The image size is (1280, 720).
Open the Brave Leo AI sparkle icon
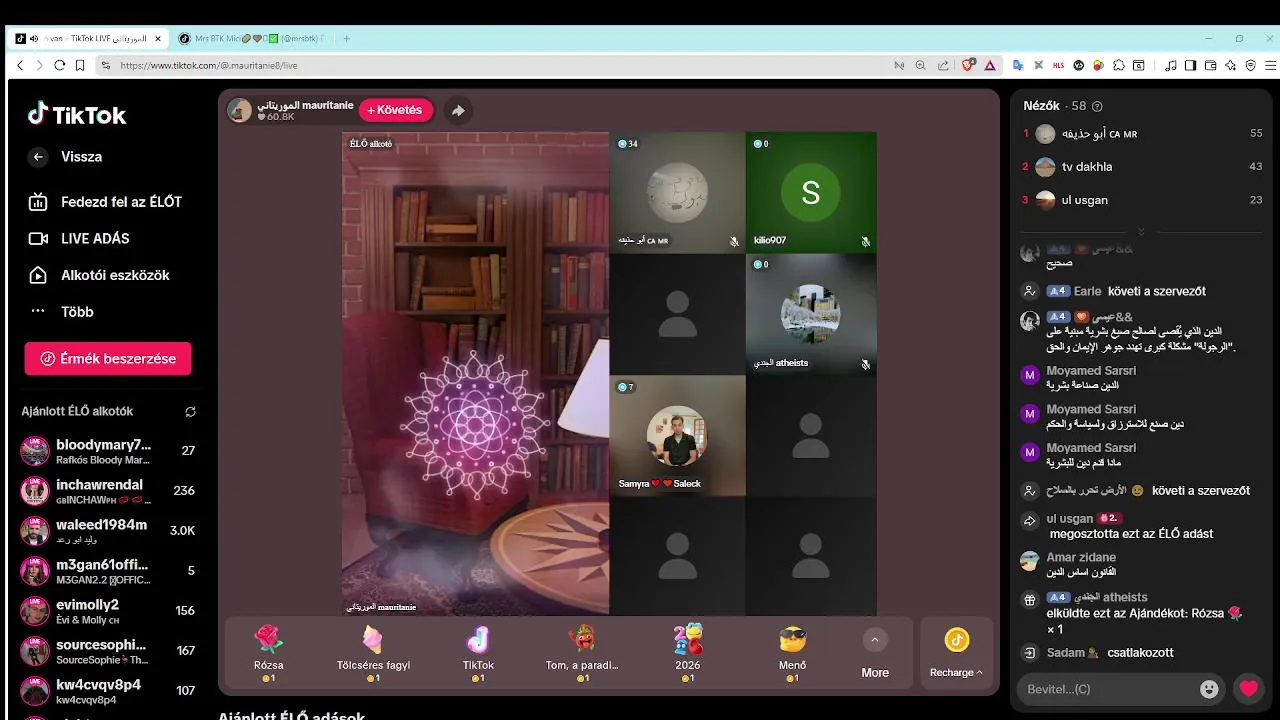click(x=1230, y=65)
